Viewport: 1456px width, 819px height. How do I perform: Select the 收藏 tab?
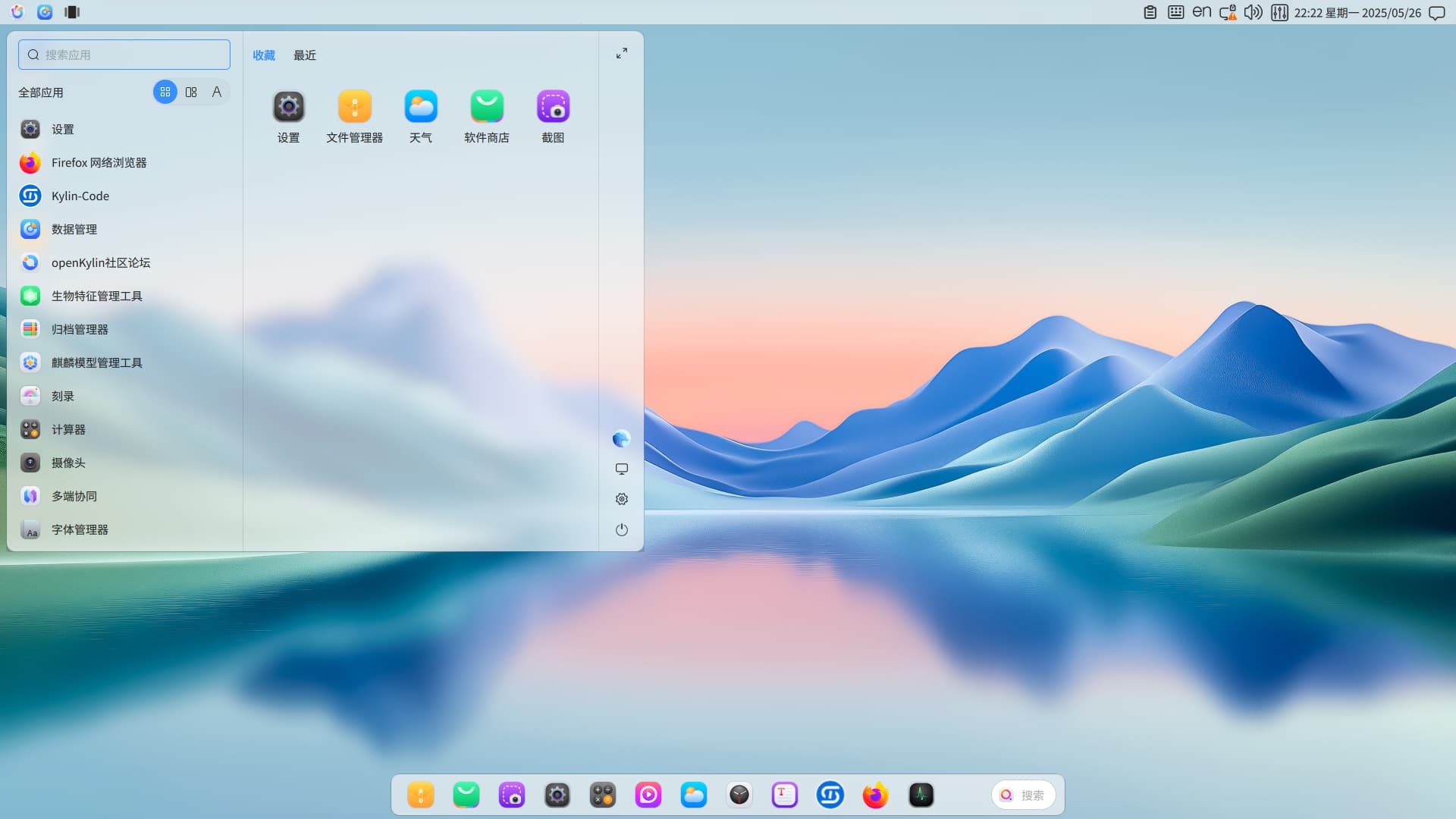264,55
